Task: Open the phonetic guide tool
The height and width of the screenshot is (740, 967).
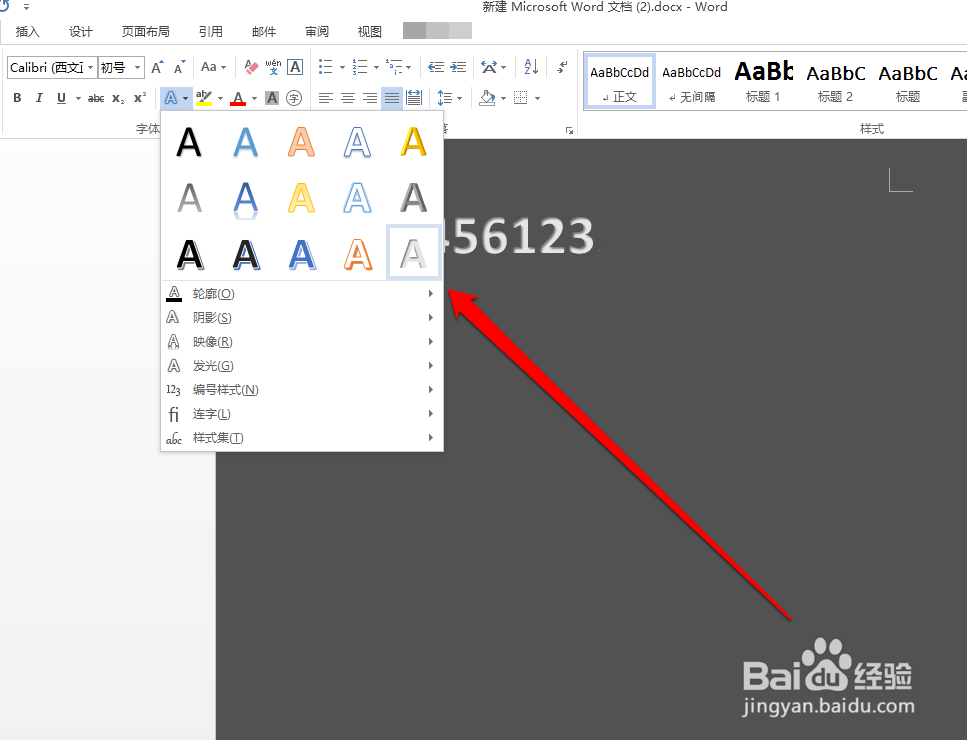Action: (273, 67)
